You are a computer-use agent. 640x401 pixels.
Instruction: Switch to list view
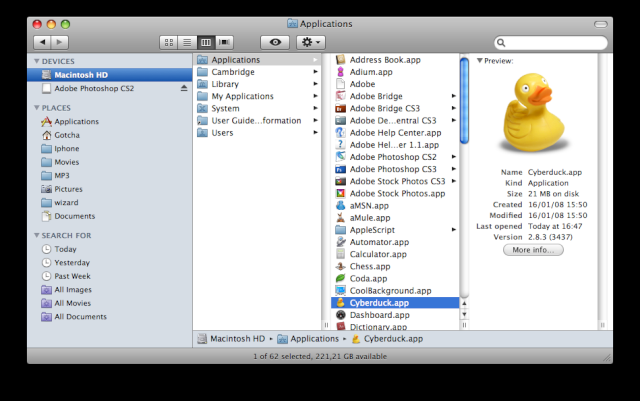tap(187, 42)
